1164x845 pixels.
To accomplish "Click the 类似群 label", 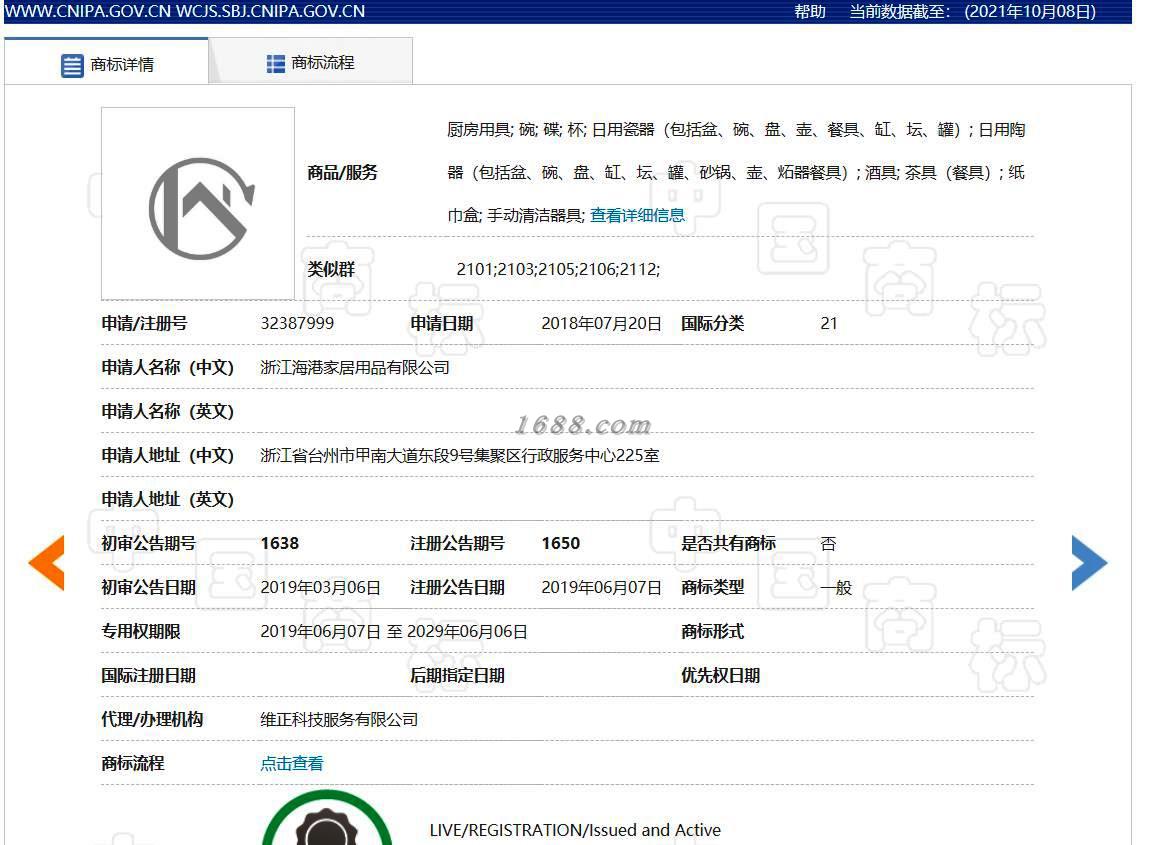I will tap(331, 269).
